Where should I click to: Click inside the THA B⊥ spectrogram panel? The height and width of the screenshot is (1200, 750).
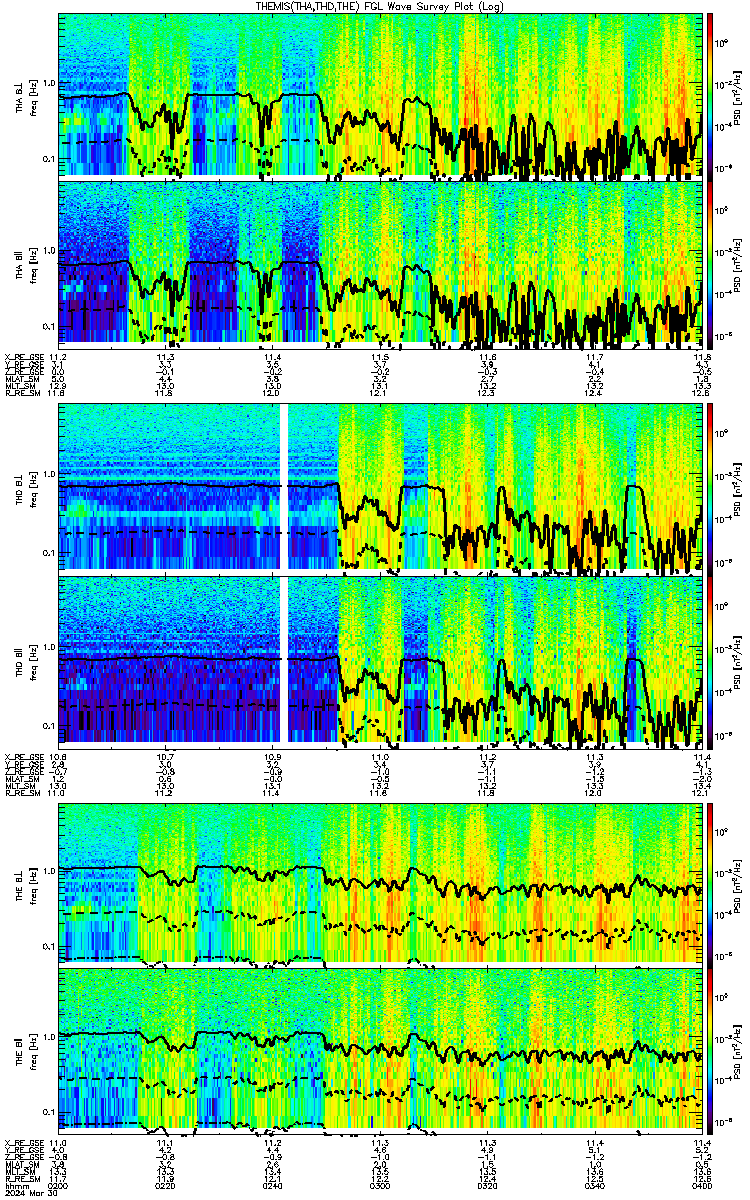click(x=380, y=95)
